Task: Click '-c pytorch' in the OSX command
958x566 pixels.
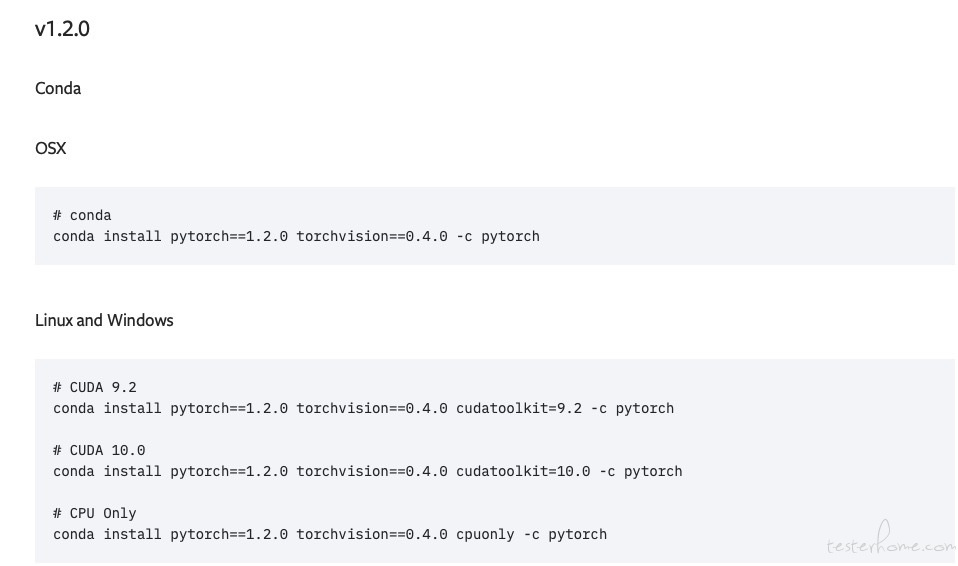Action: 498,237
